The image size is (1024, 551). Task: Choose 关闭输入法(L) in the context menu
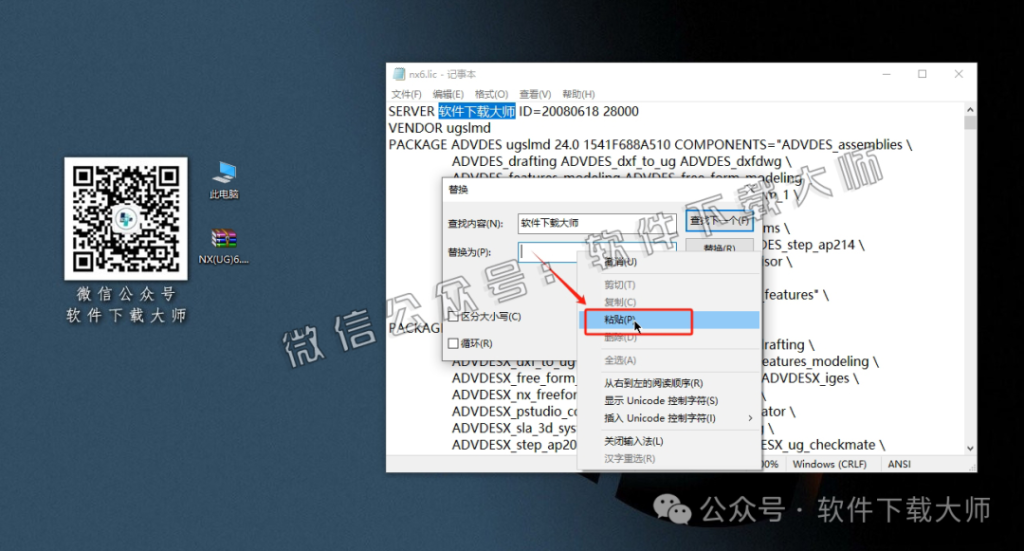coord(669,441)
